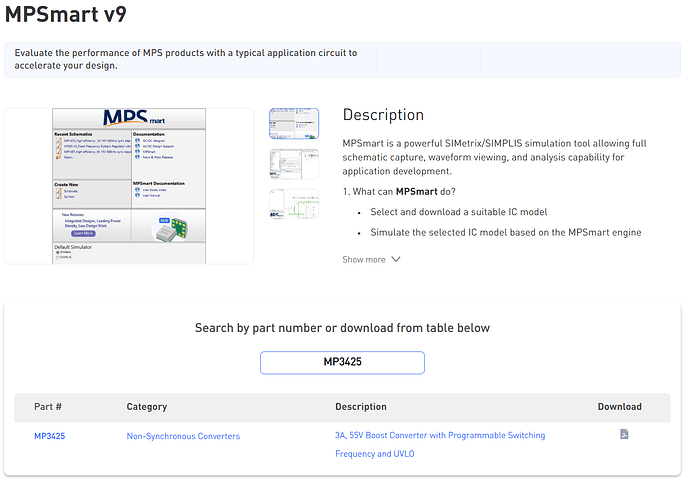Click the part number search field

342,362
